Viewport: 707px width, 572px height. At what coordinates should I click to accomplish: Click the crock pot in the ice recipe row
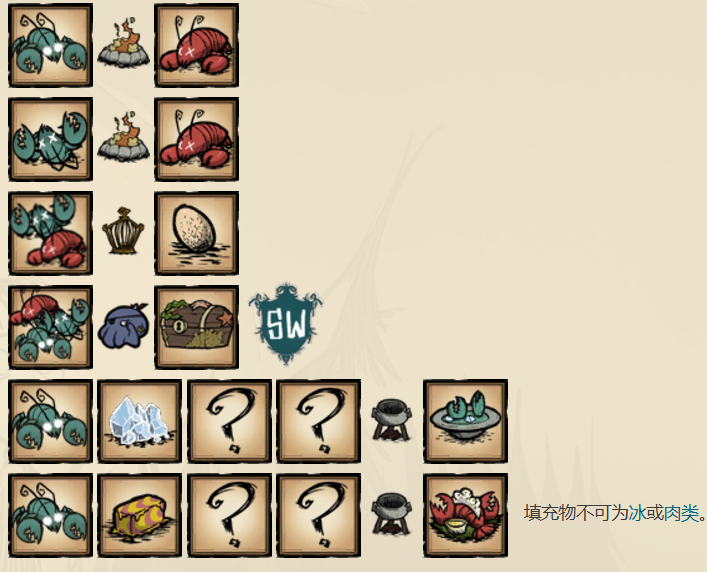392,420
